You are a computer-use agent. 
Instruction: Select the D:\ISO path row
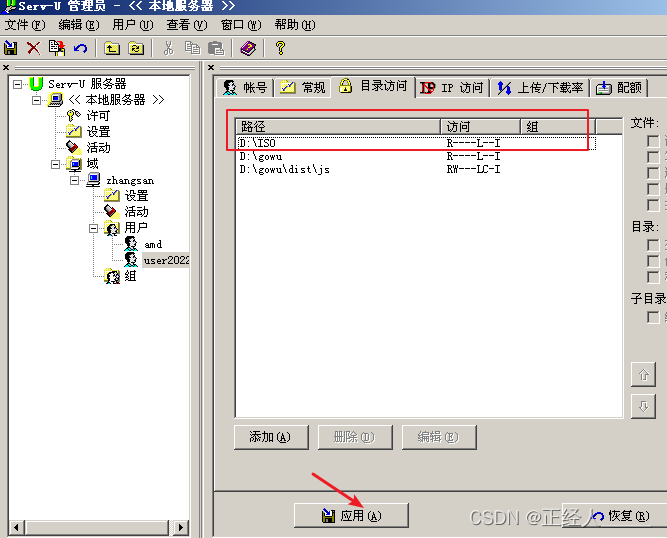tap(416, 143)
